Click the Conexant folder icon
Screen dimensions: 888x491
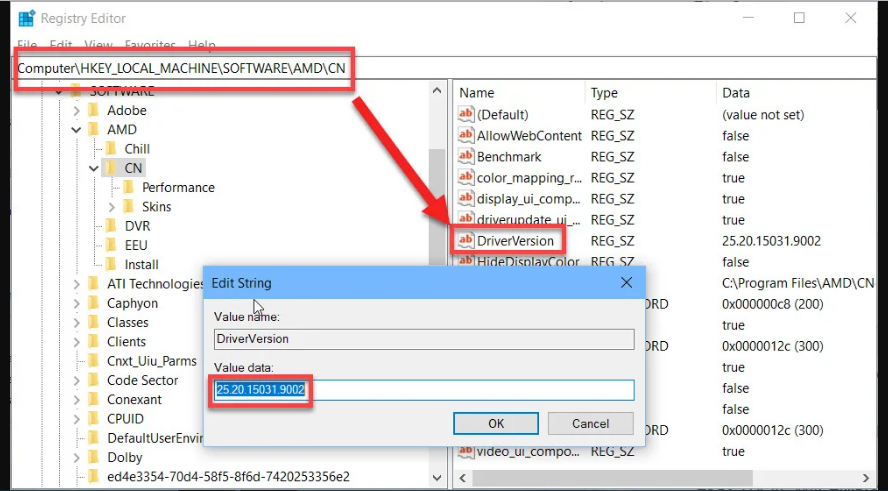pyautogui.click(x=94, y=399)
